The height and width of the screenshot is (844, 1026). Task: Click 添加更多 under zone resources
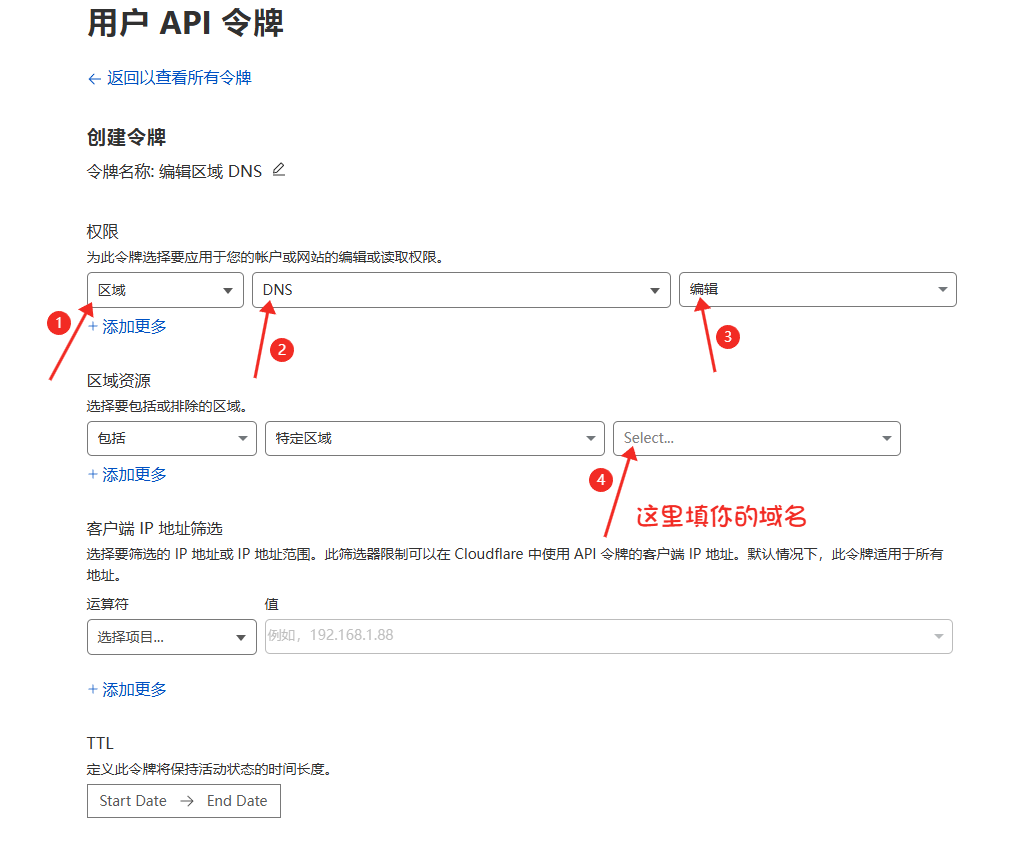click(127, 474)
